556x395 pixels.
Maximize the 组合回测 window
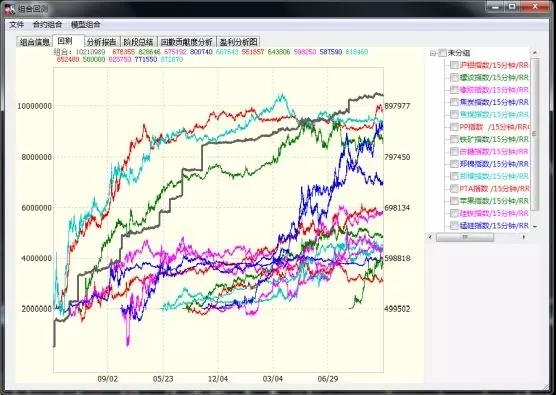(x=512, y=6)
